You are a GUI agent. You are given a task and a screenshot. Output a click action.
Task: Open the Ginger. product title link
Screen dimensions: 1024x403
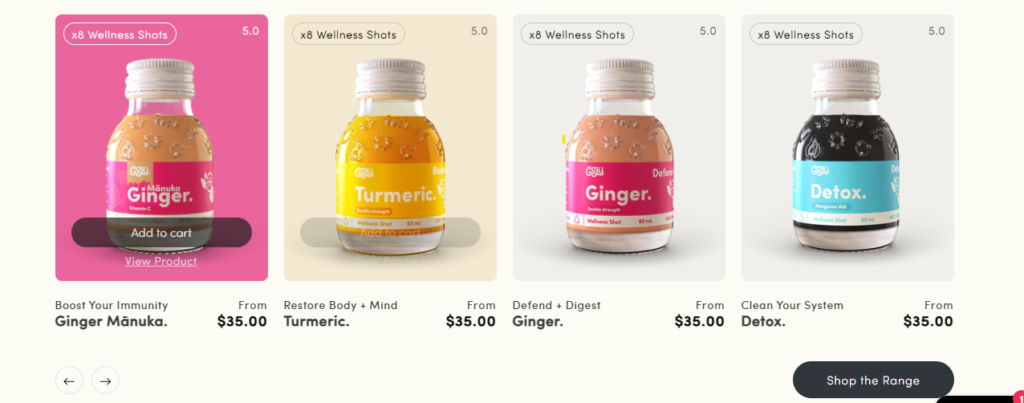(x=537, y=321)
